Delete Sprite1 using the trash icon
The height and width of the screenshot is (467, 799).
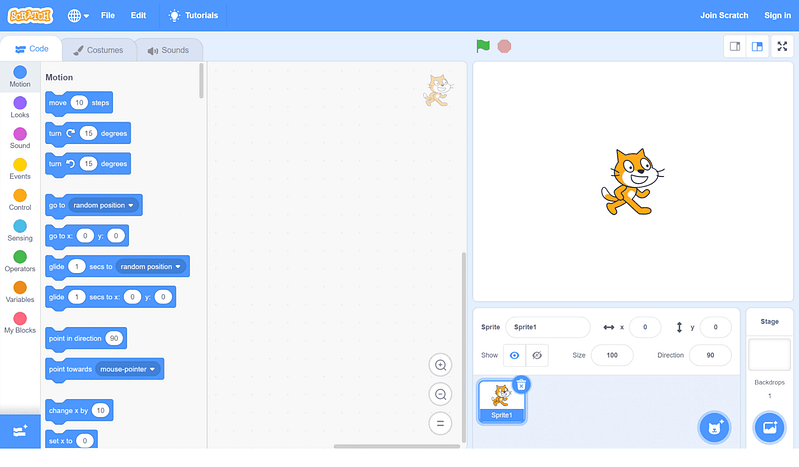click(521, 384)
